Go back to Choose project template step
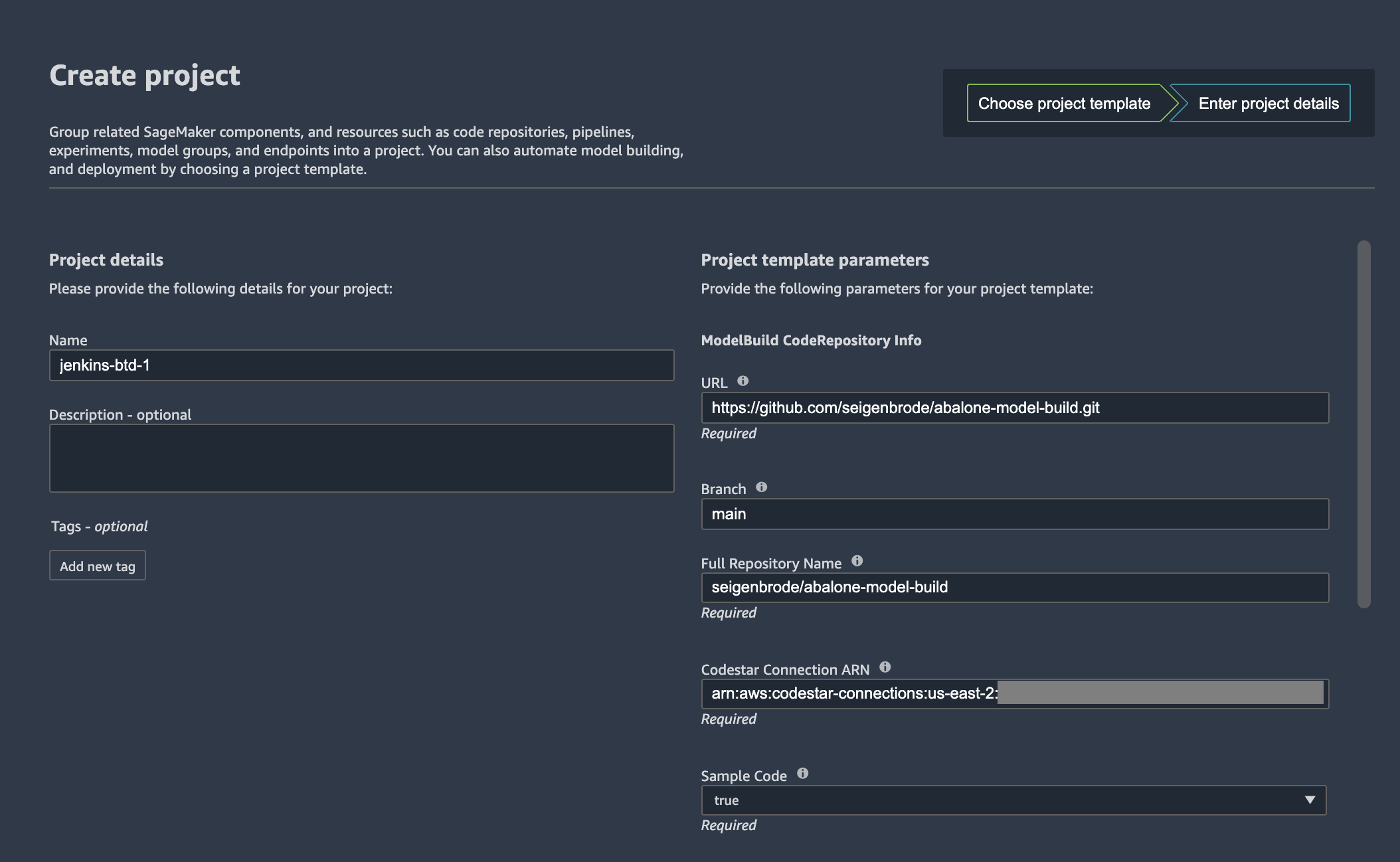 coord(1064,104)
